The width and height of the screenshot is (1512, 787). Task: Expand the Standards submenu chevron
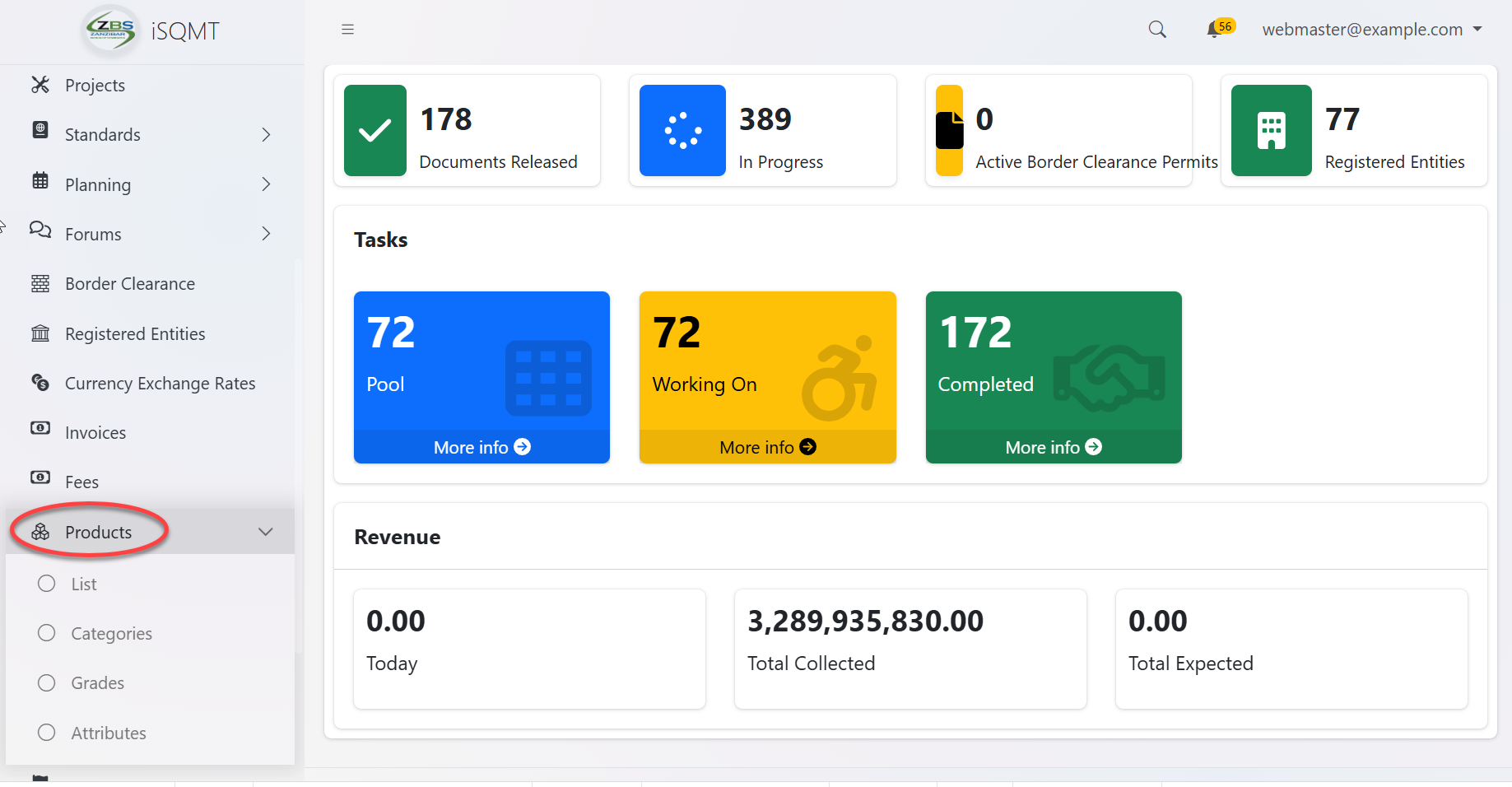[266, 135]
